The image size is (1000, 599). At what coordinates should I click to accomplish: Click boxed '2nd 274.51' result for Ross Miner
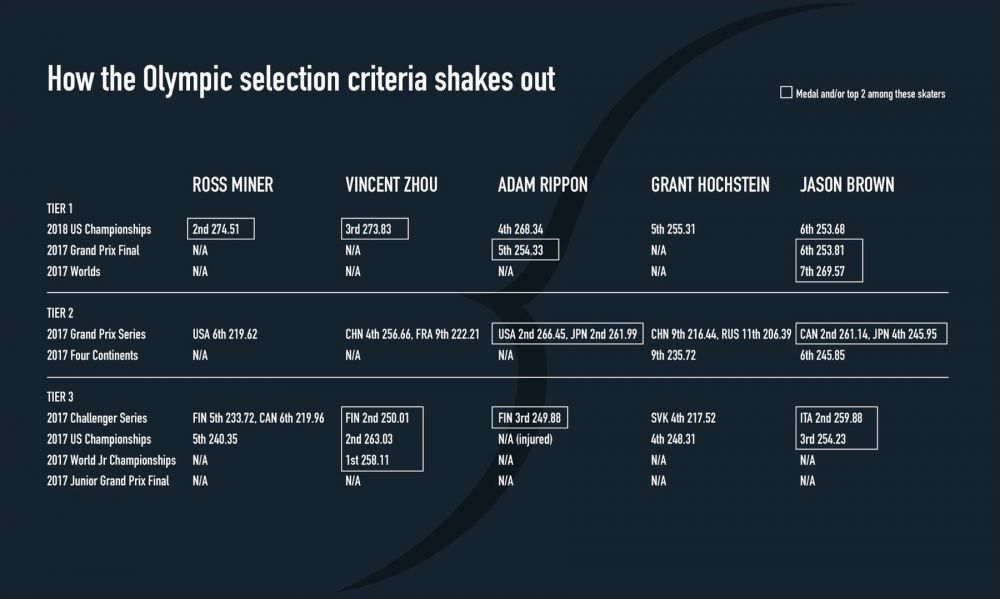click(x=221, y=229)
